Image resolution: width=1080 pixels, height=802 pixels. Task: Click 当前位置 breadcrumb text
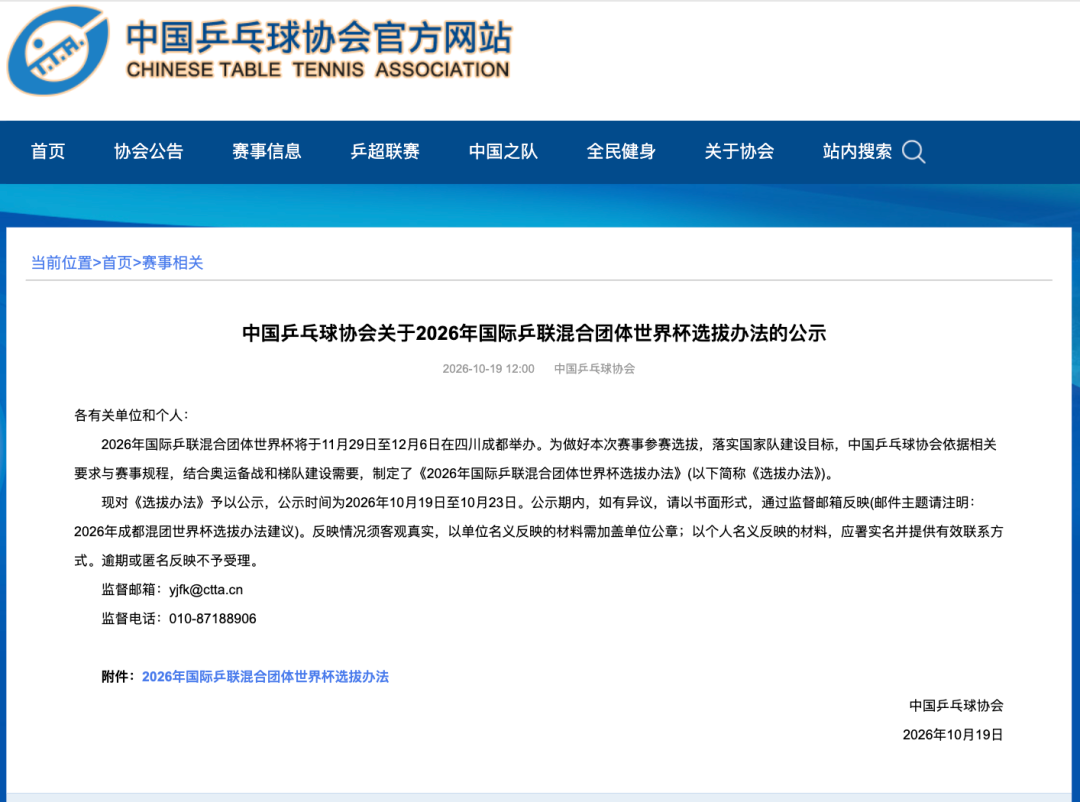61,263
